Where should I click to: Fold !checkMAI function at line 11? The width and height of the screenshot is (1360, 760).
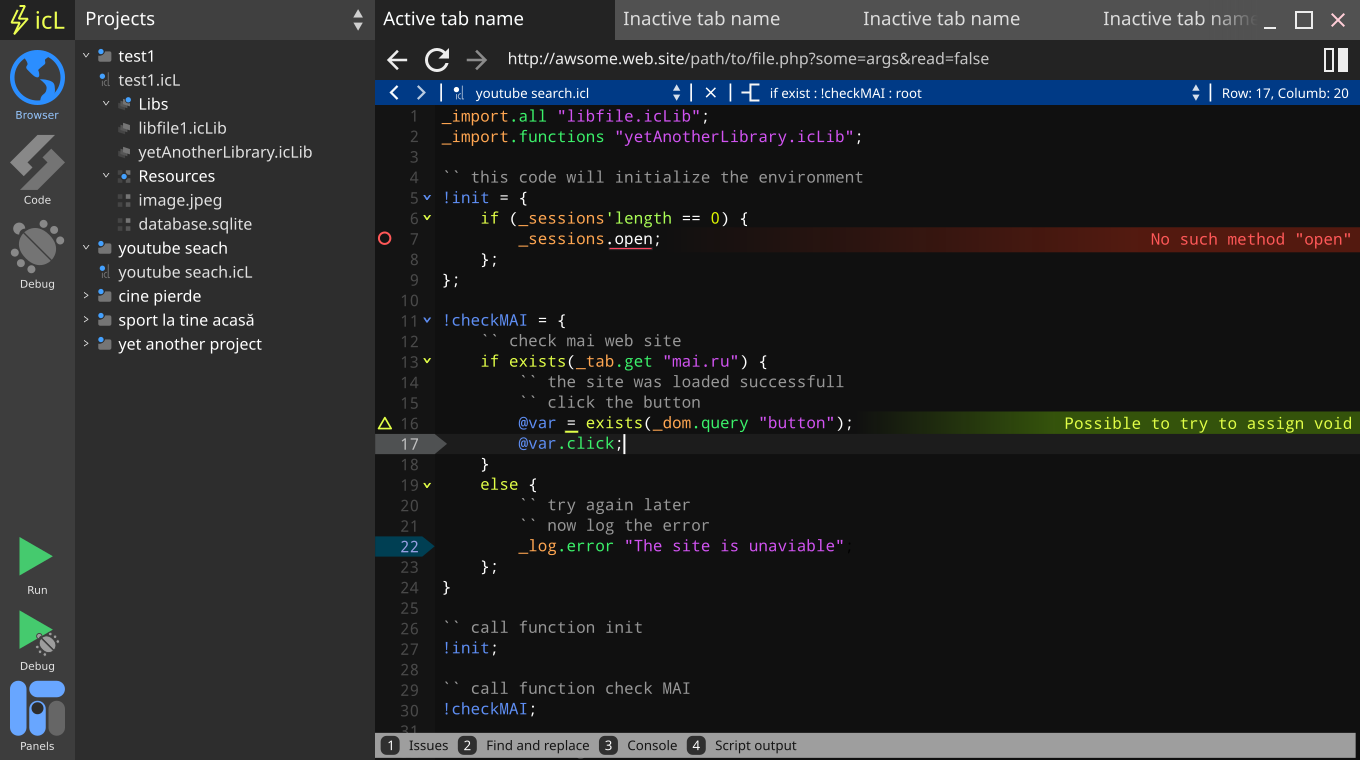coord(428,321)
